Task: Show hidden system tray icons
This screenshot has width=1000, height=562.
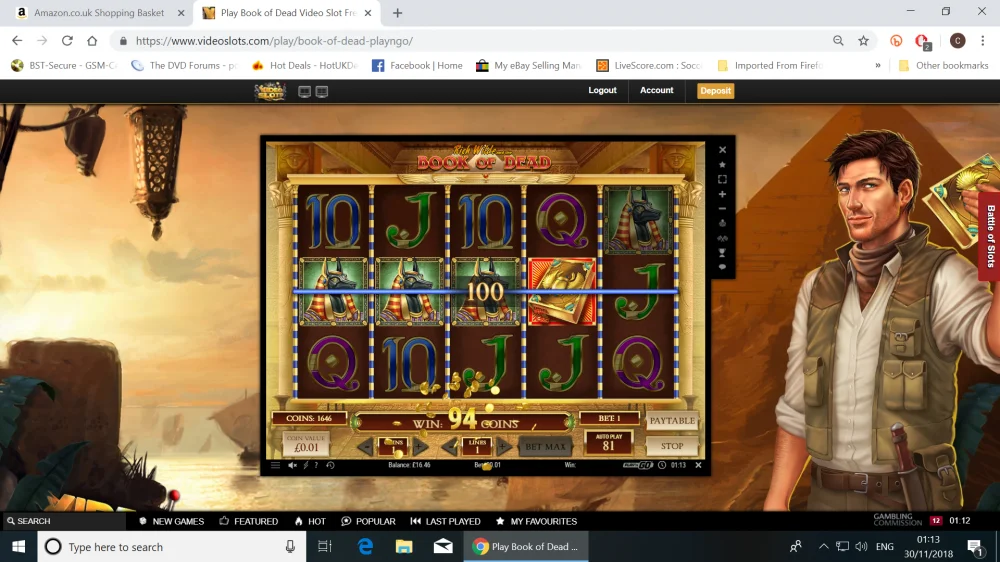Action: (823, 547)
